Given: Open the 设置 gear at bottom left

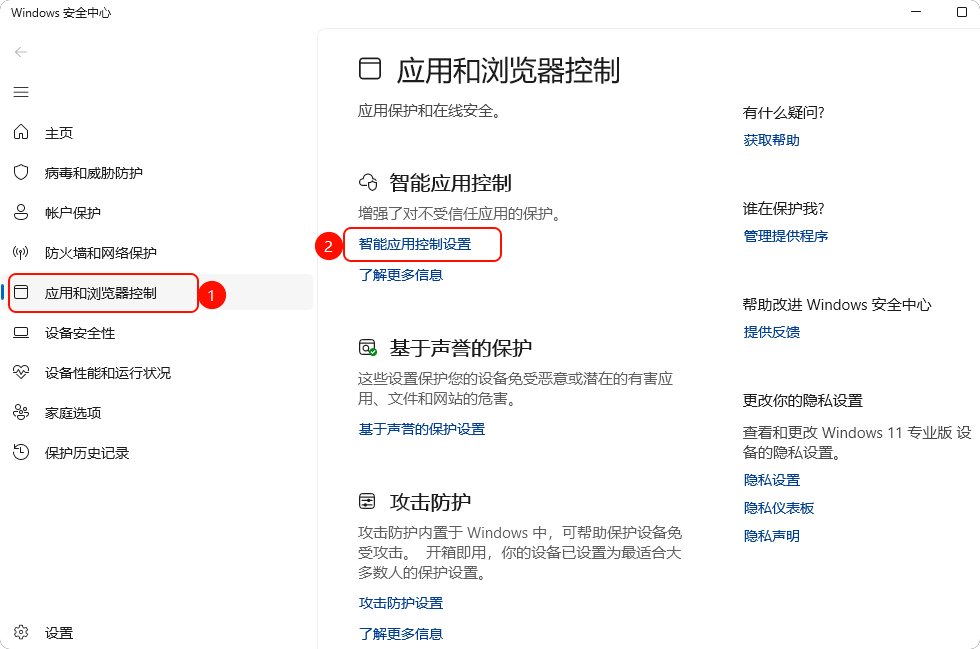Looking at the screenshot, I should click(x=21, y=632).
